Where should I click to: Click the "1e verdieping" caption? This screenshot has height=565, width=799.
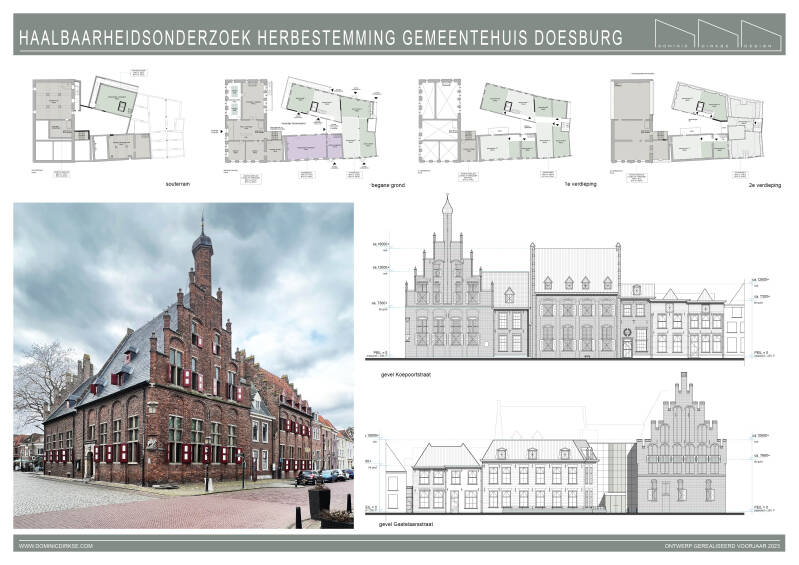pyautogui.click(x=581, y=184)
